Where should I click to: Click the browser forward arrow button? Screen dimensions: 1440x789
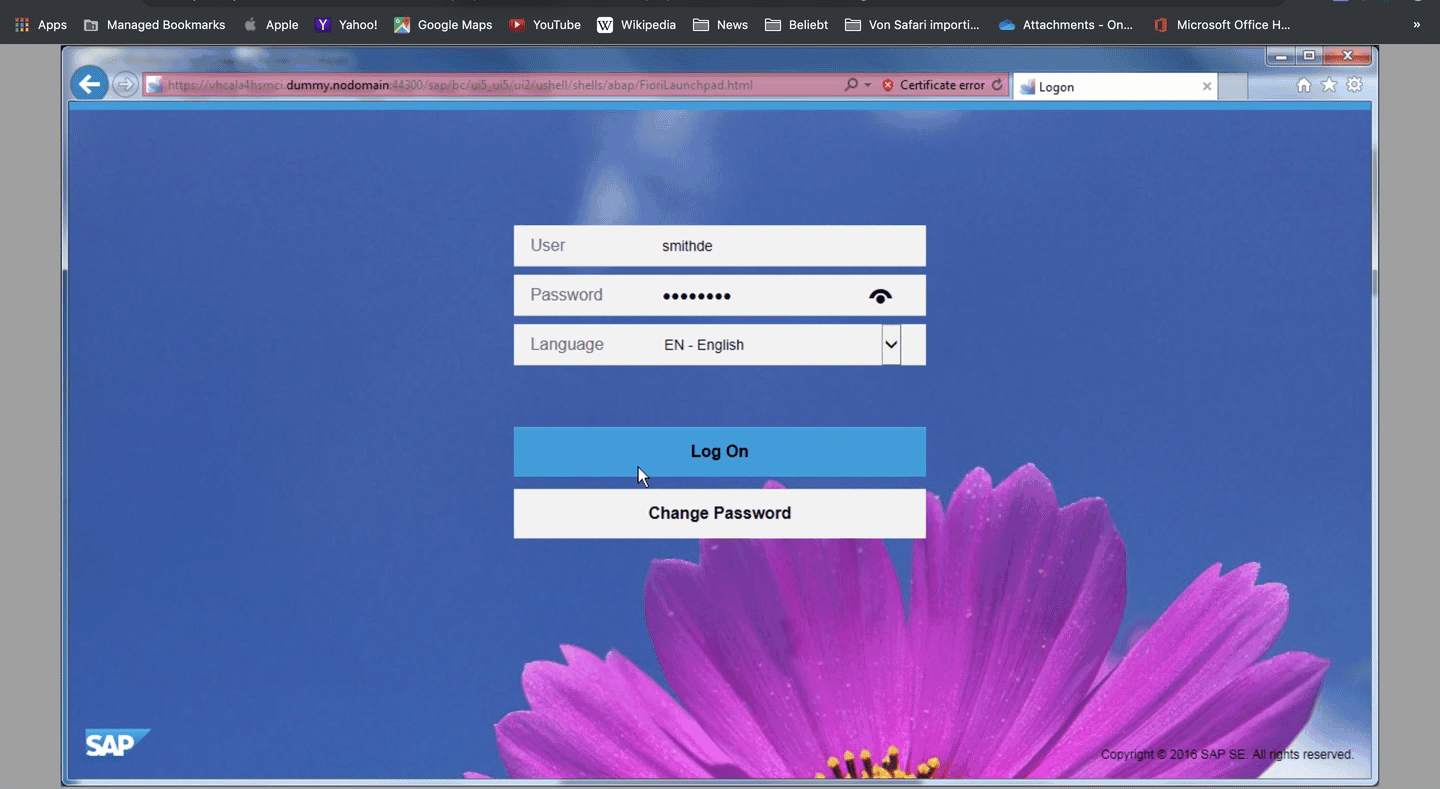click(125, 85)
